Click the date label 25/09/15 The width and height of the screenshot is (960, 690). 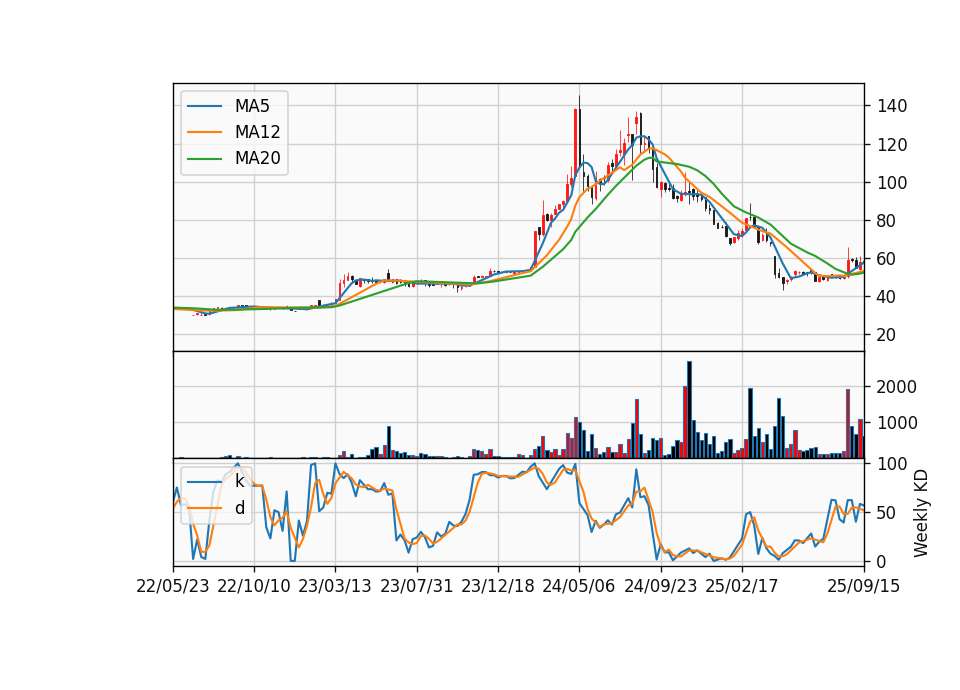pyautogui.click(x=864, y=586)
